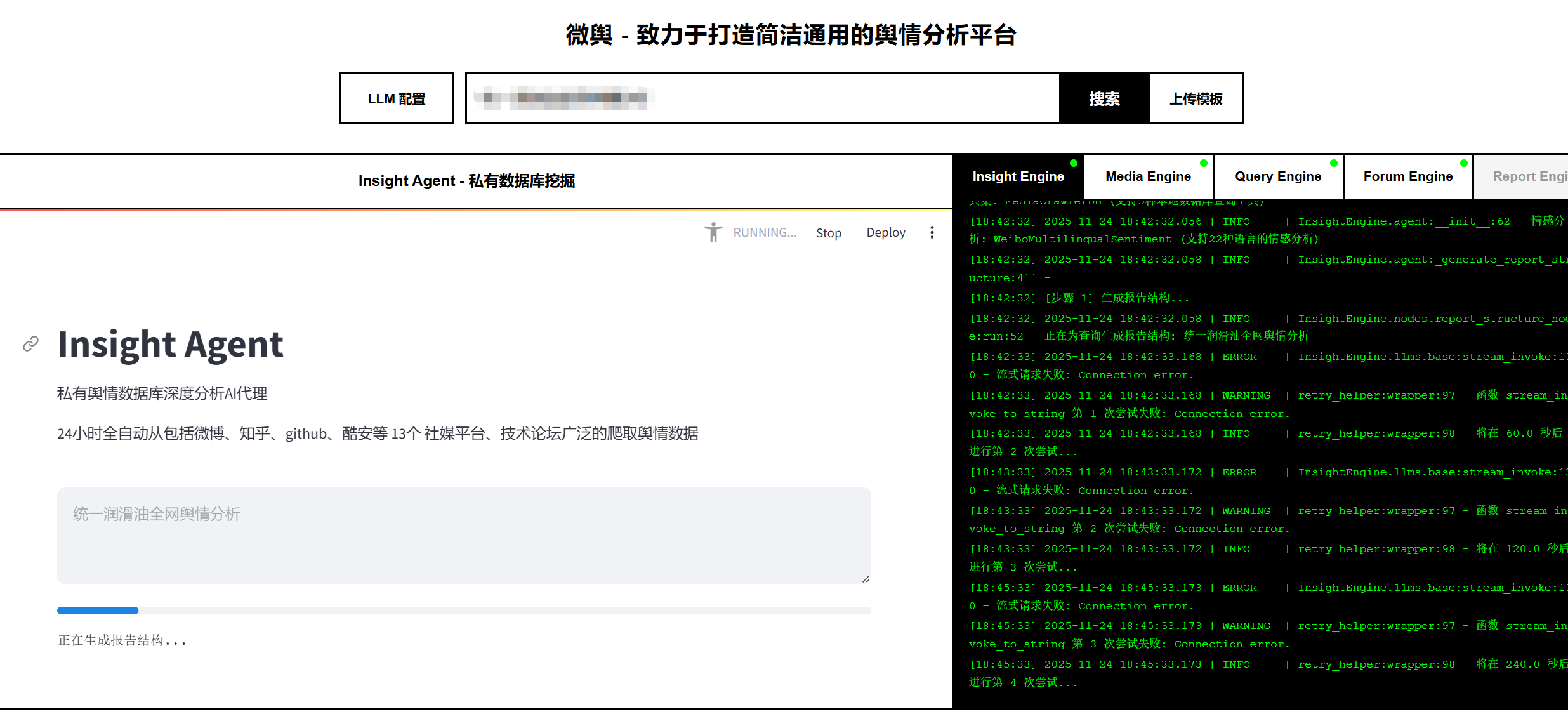Open the Forum Engine log tab
This screenshot has height=714, width=1568.
tap(1407, 176)
